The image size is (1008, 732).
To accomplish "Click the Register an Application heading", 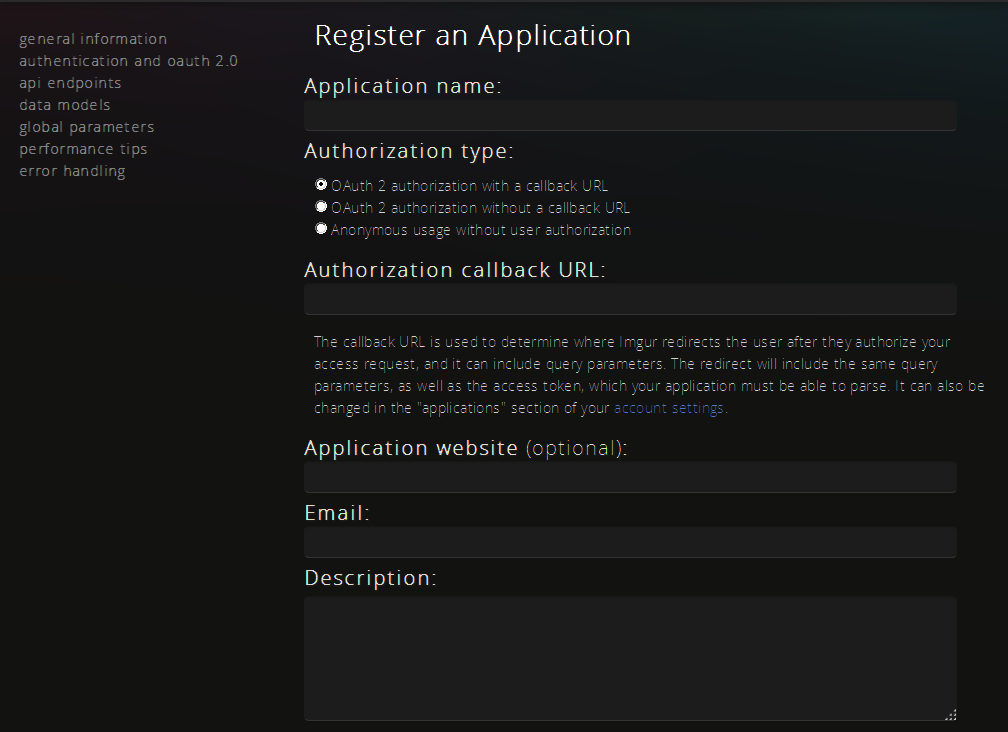I will (x=472, y=35).
